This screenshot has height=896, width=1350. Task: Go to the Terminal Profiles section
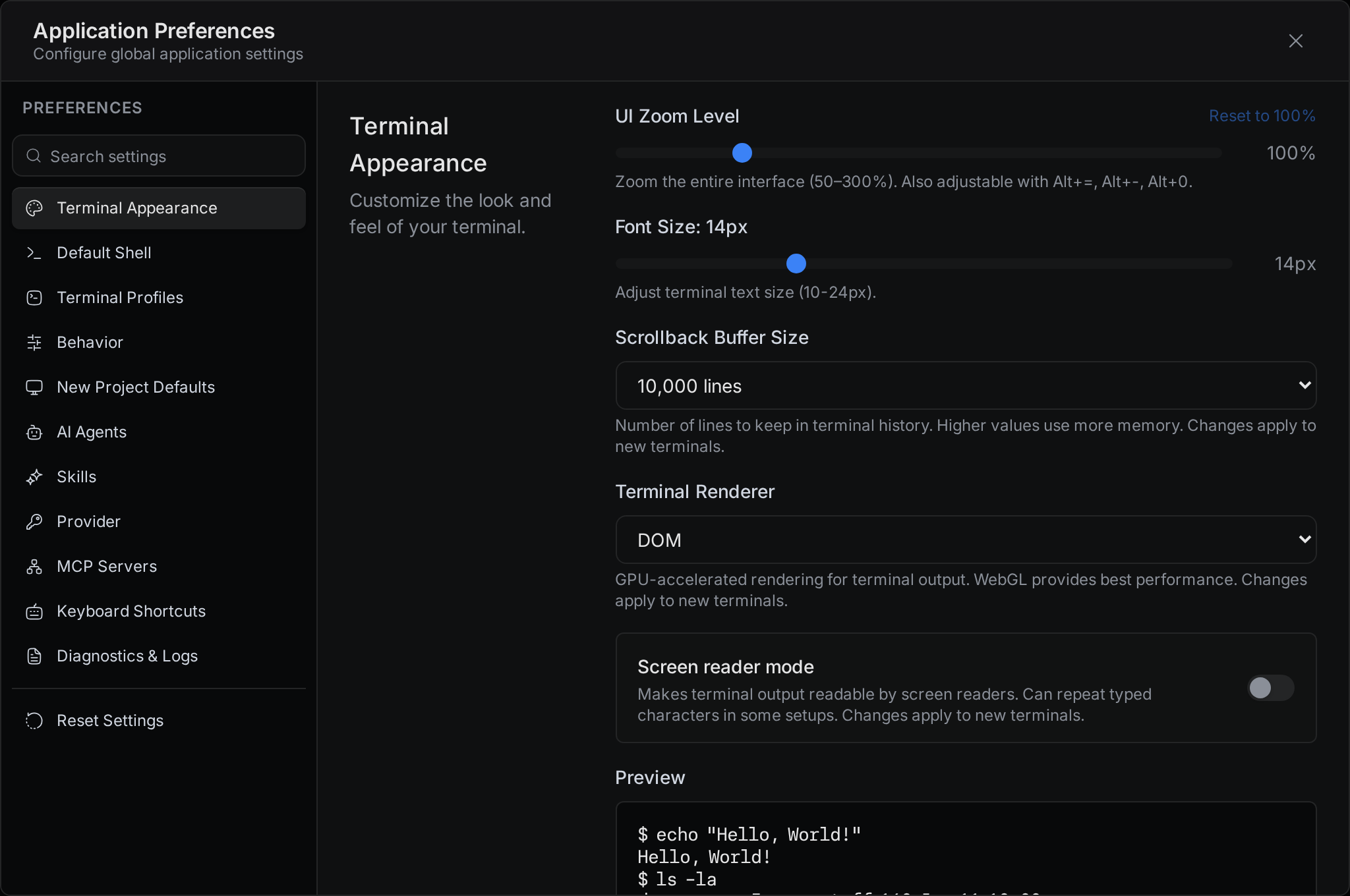(159, 298)
